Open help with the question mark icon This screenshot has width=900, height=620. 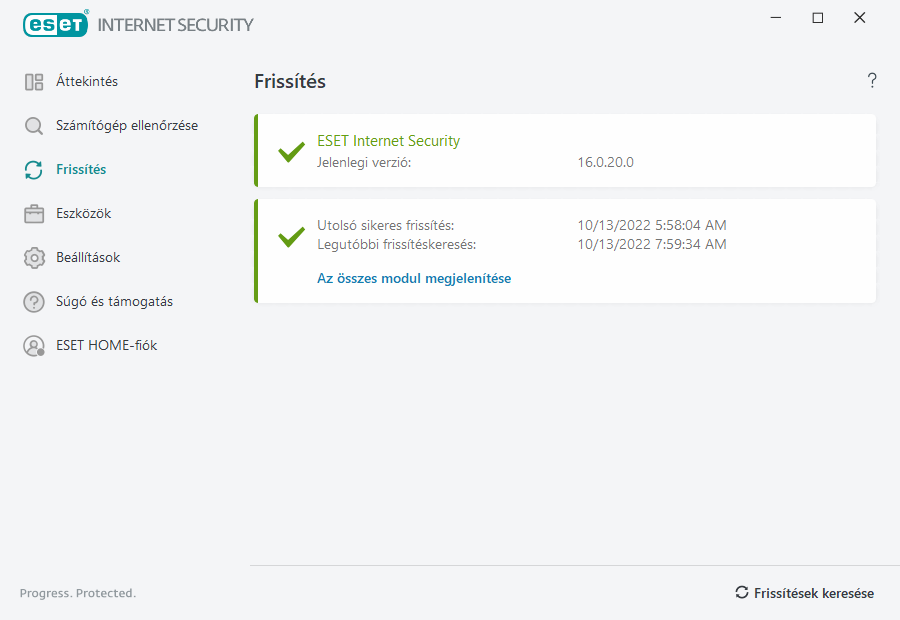coord(872,81)
